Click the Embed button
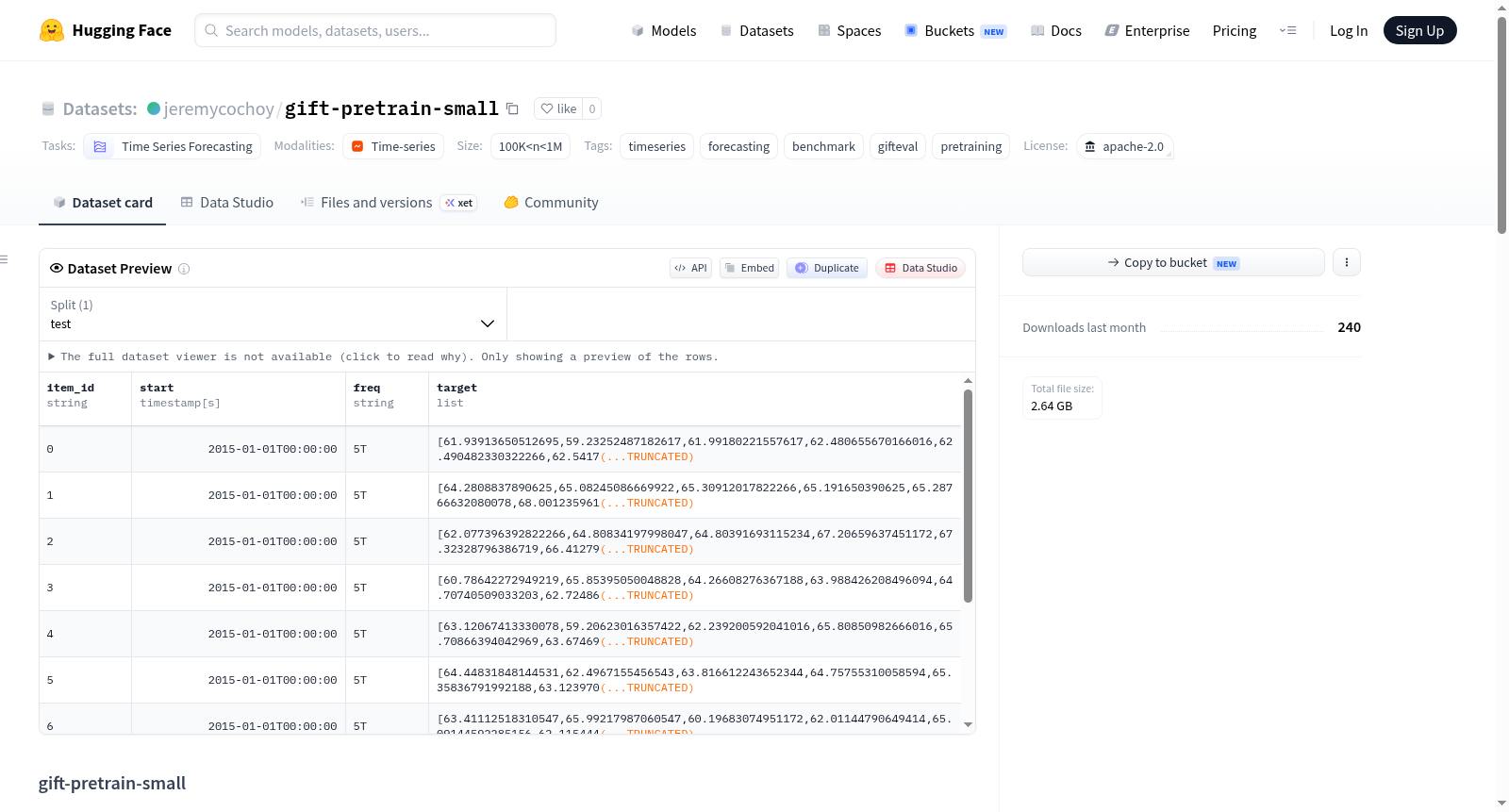The width and height of the screenshot is (1509, 812). (750, 268)
